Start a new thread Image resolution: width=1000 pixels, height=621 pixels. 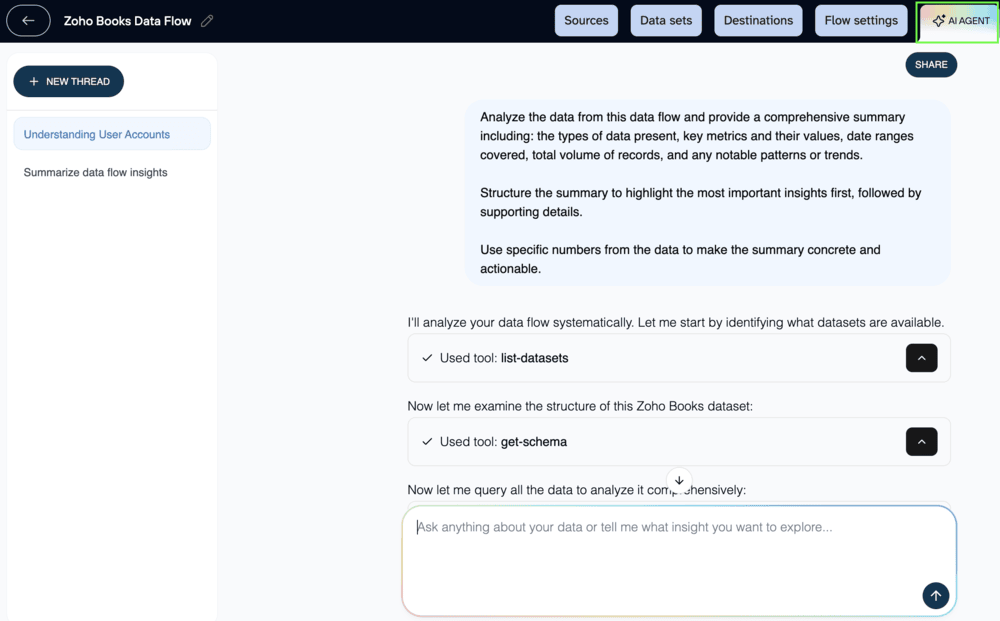point(68,81)
